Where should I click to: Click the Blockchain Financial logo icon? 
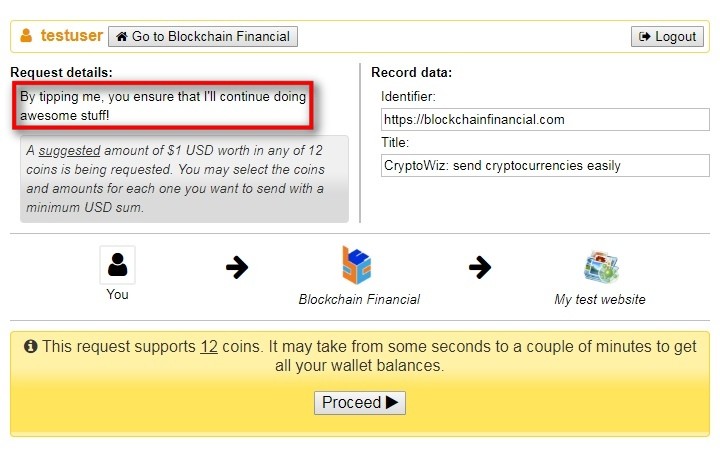tap(357, 266)
